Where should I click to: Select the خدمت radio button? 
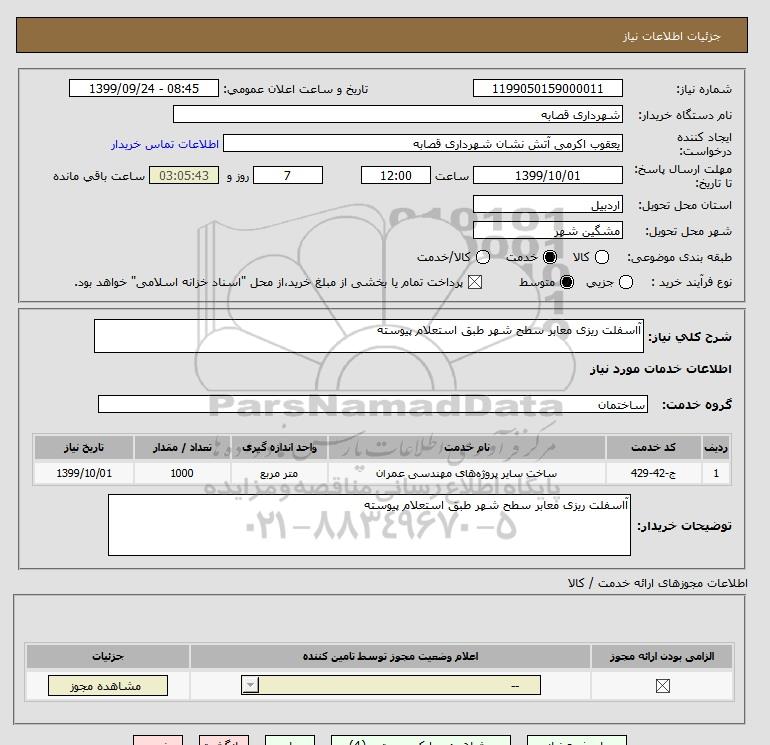pos(550,257)
